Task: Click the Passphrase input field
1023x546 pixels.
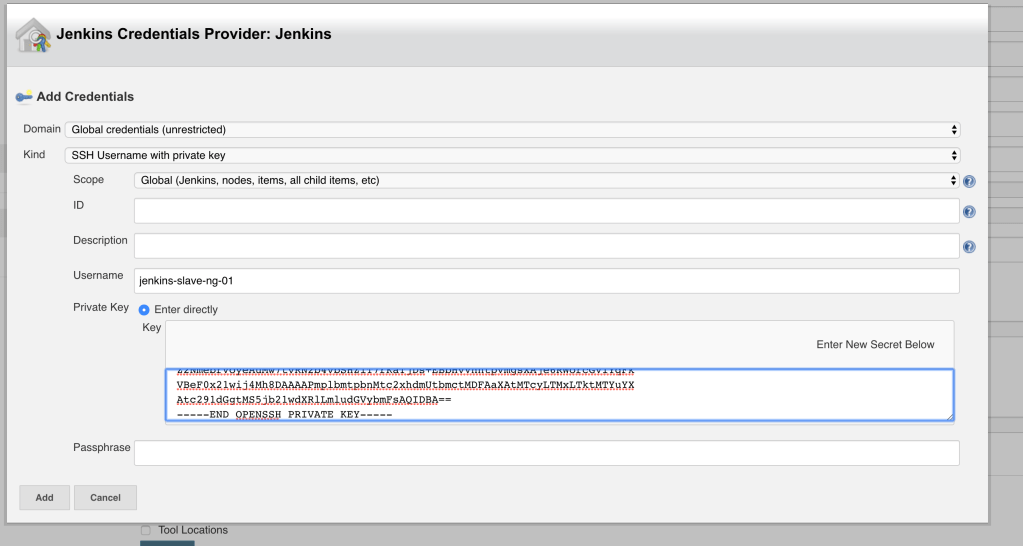Action: [x=547, y=453]
